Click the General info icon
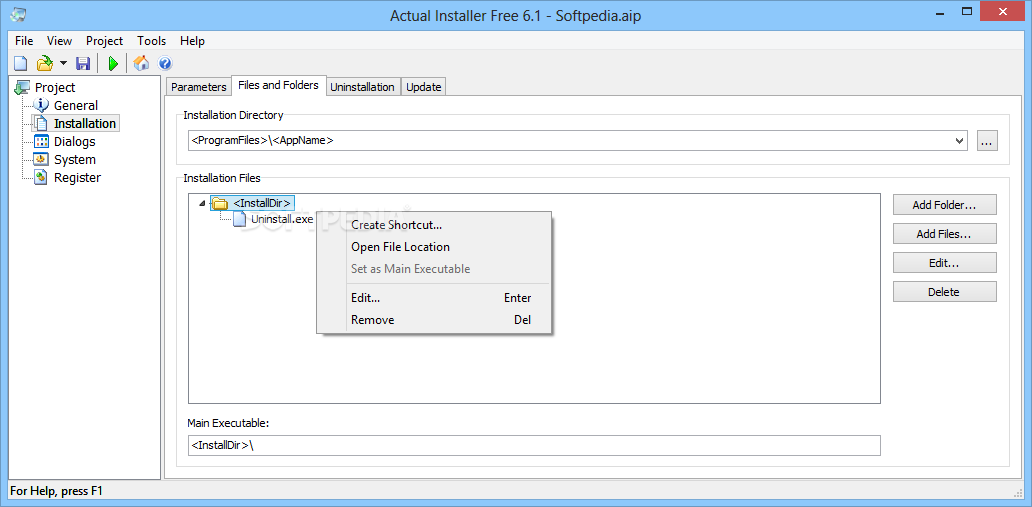The height and width of the screenshot is (507, 1032). click(x=41, y=105)
